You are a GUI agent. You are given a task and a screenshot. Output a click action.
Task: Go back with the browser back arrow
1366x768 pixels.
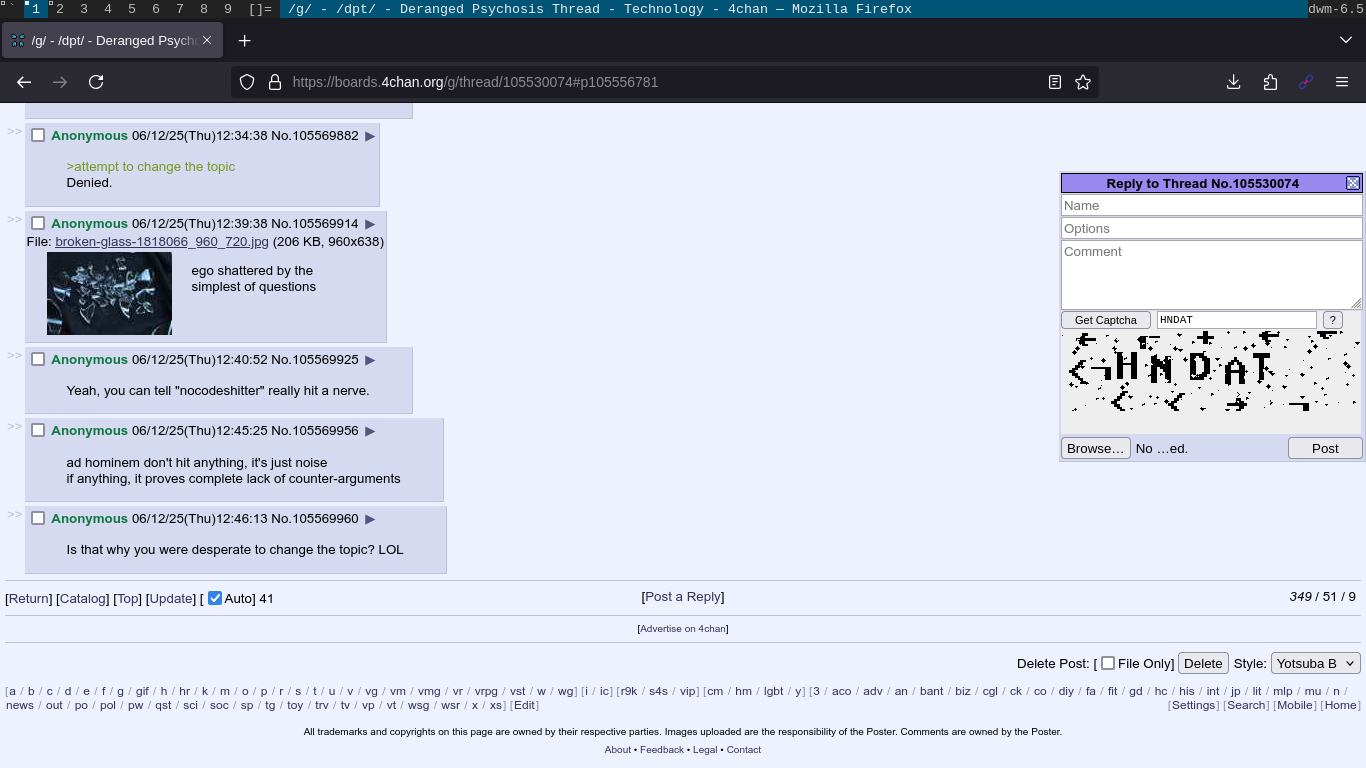[24, 82]
